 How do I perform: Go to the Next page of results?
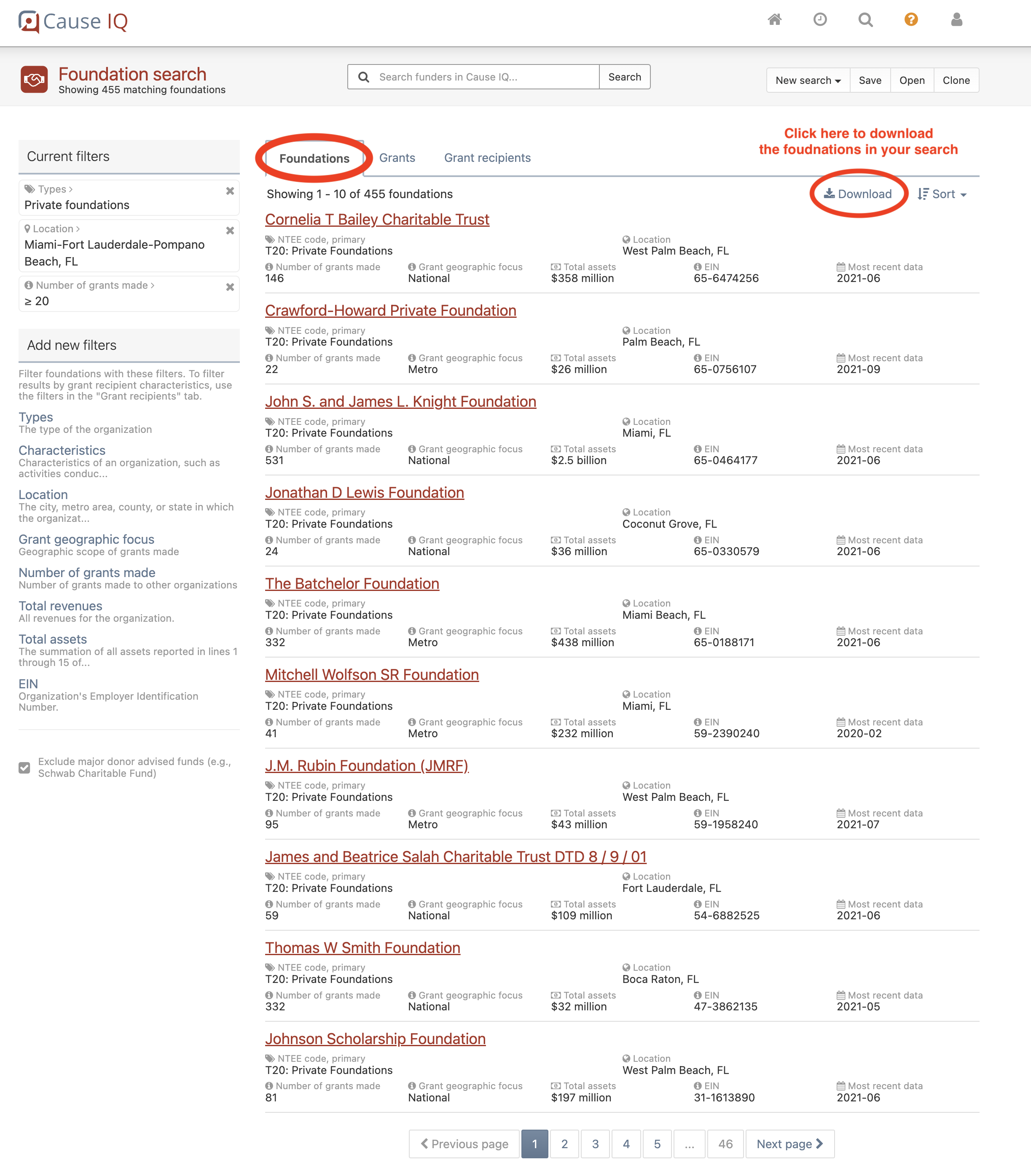click(789, 1144)
